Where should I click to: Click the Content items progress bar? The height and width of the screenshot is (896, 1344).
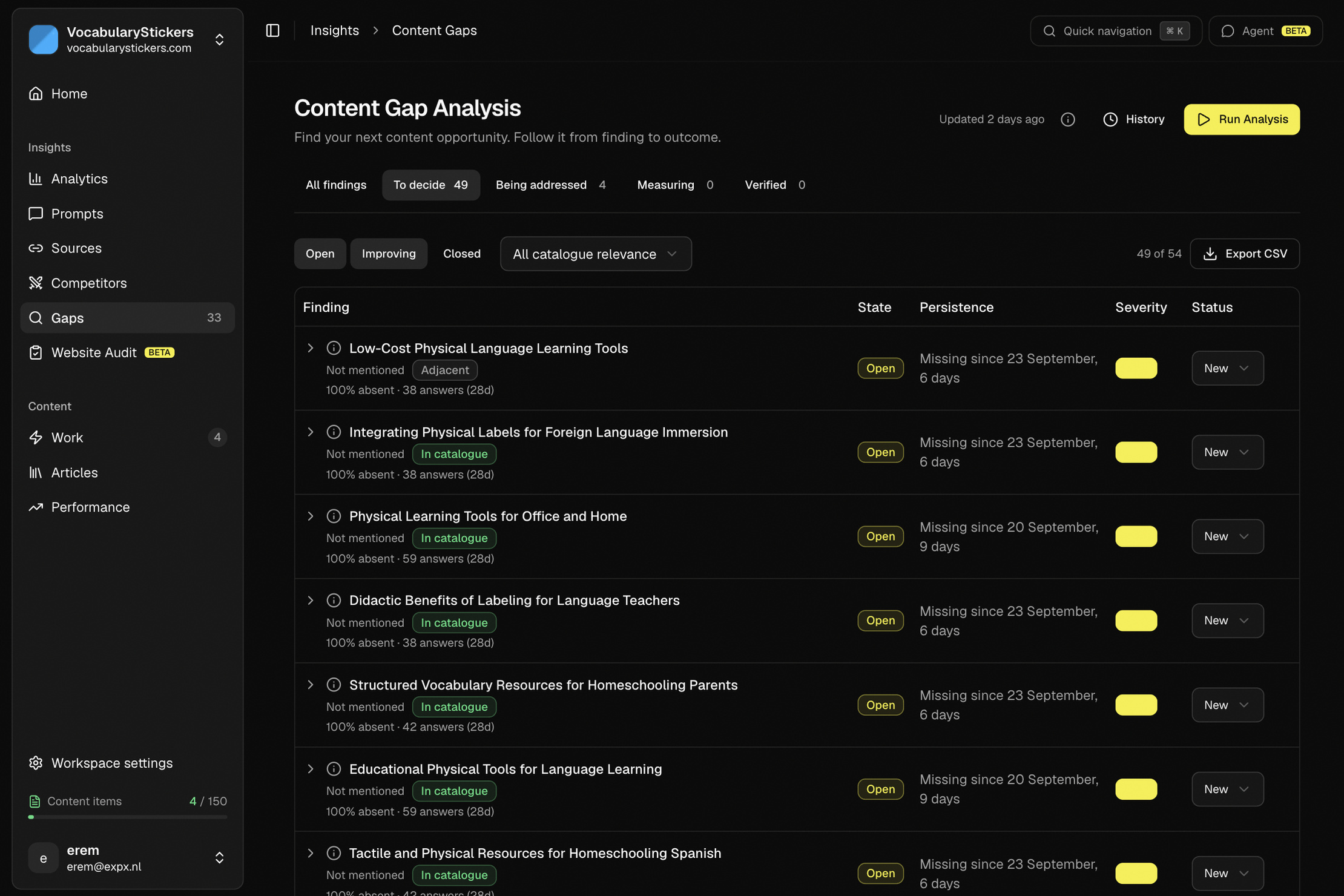click(128, 817)
